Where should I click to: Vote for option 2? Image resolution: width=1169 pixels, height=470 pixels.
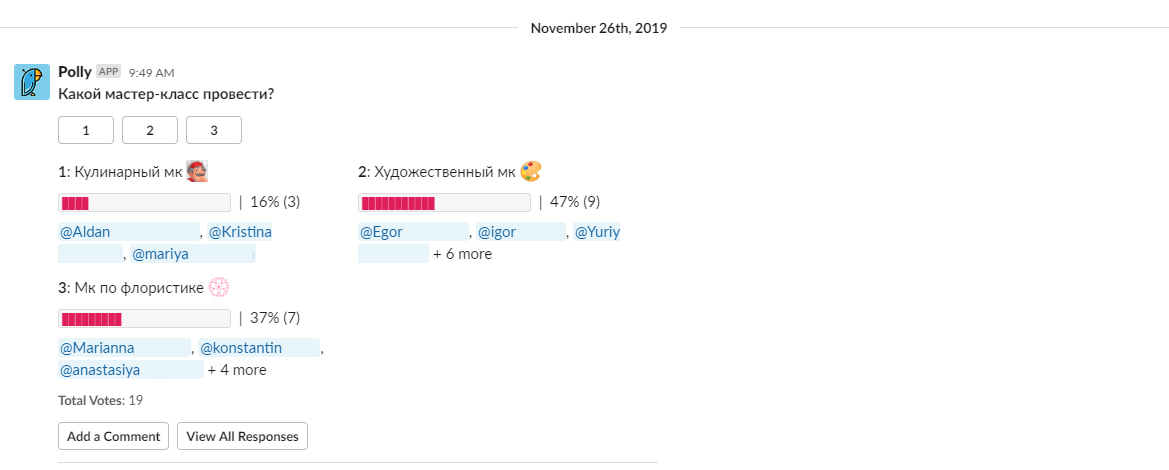click(x=150, y=130)
